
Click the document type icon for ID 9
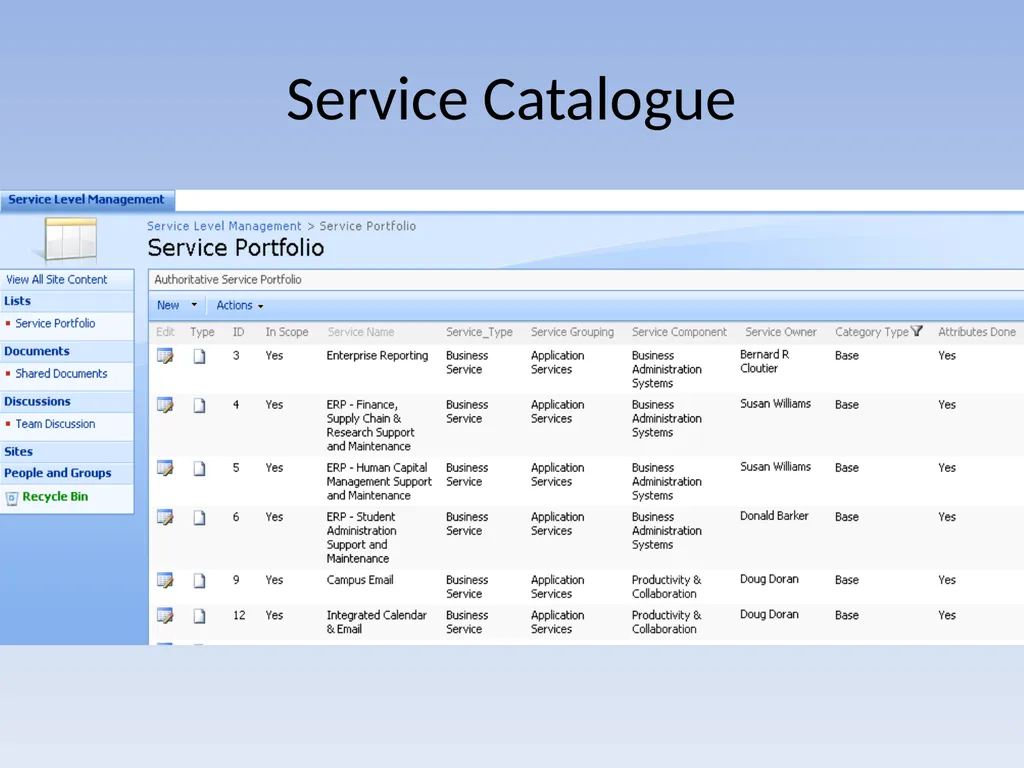[x=199, y=580]
